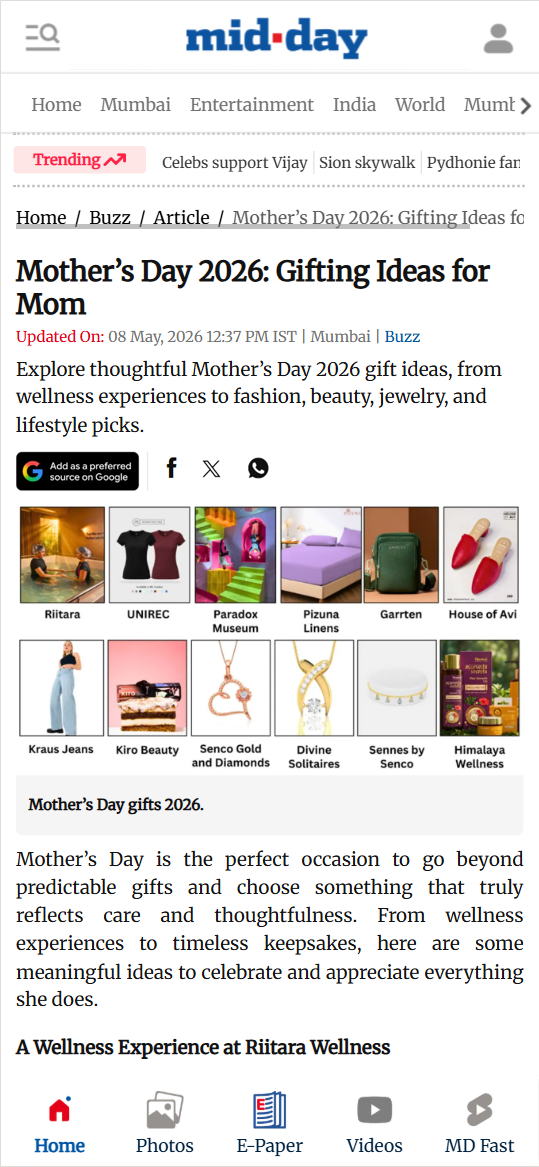539x1167 pixels.
Task: Share article on Facebook
Action: 171,468
